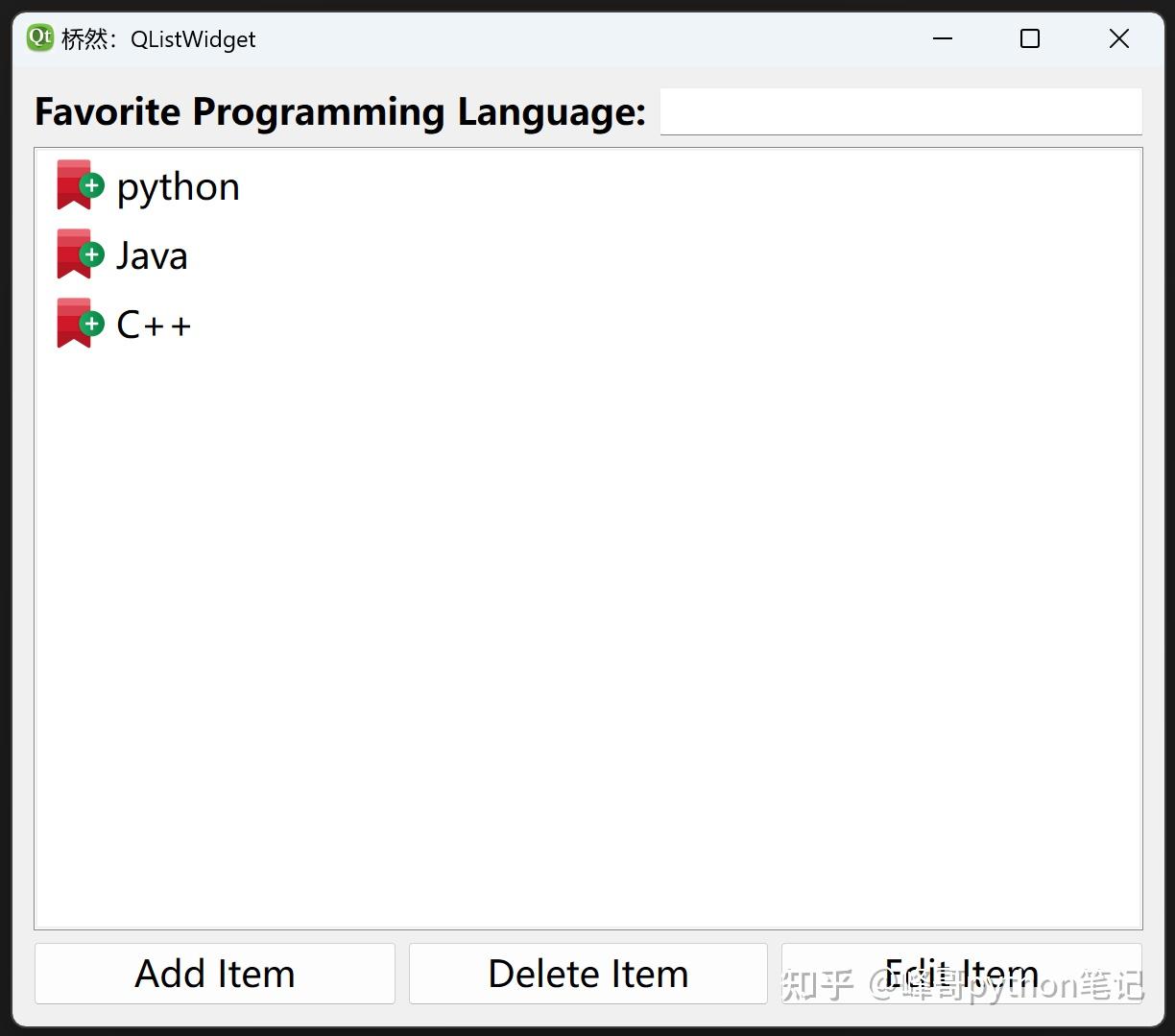Click the Qt logo in the title bar

pyautogui.click(x=40, y=38)
